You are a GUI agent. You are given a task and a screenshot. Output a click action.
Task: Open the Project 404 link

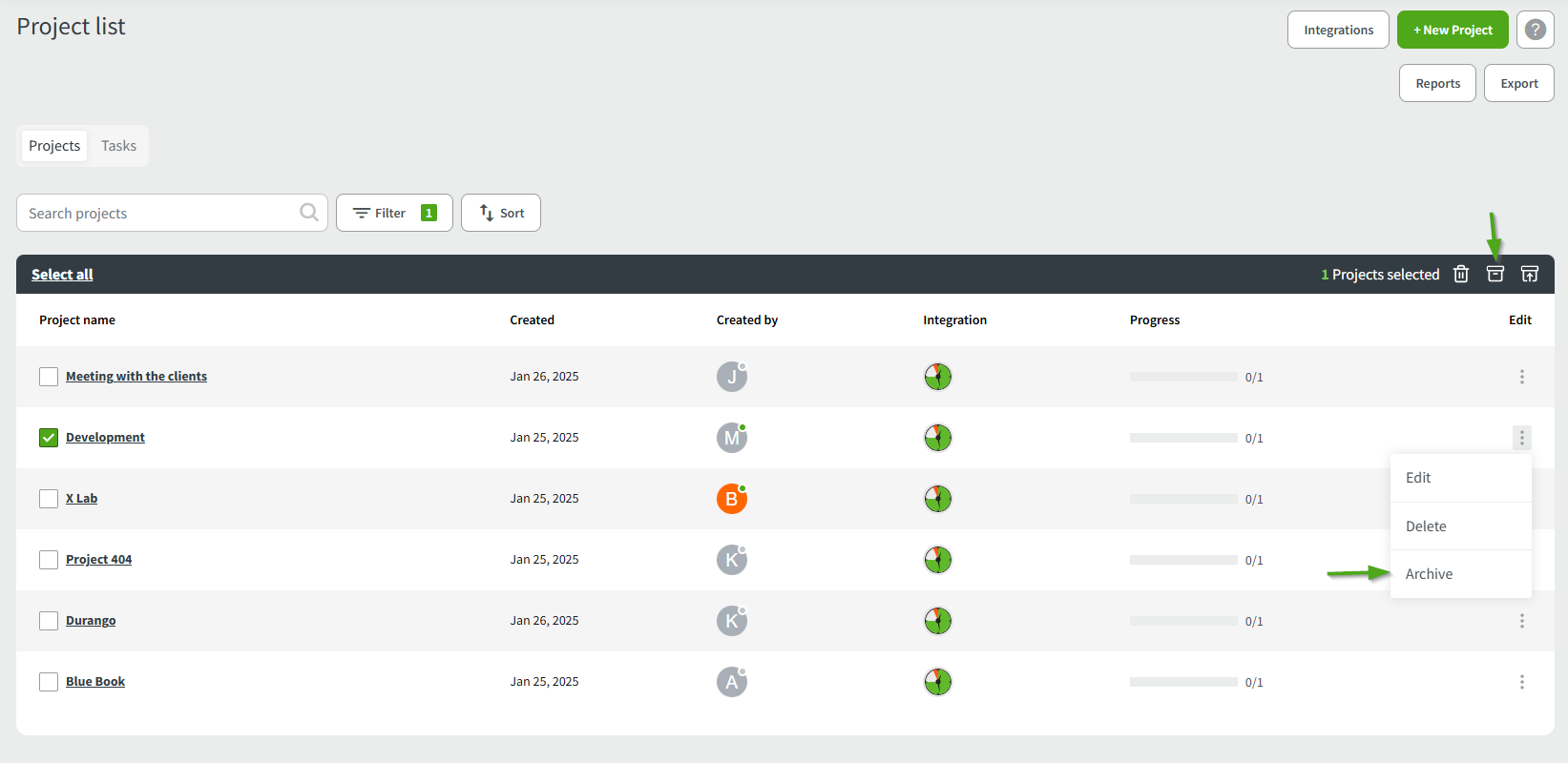point(98,560)
